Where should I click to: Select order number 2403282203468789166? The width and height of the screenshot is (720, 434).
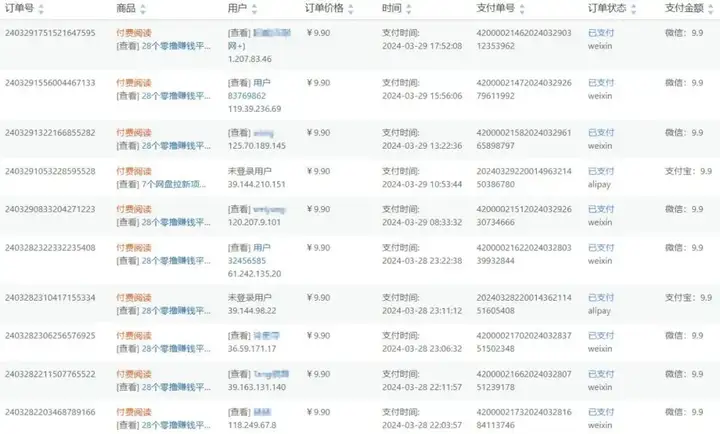(x=50, y=412)
